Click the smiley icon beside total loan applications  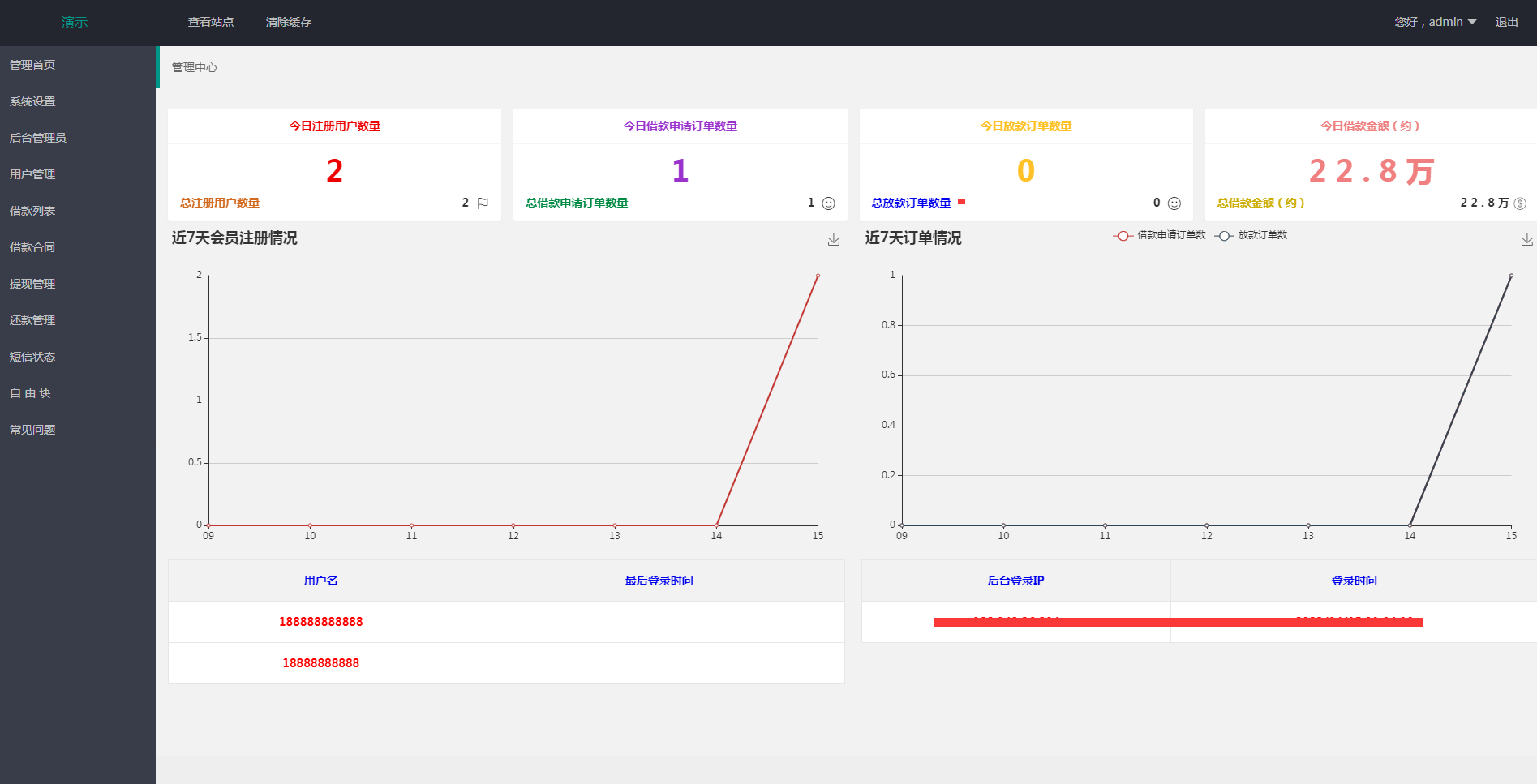(x=828, y=203)
